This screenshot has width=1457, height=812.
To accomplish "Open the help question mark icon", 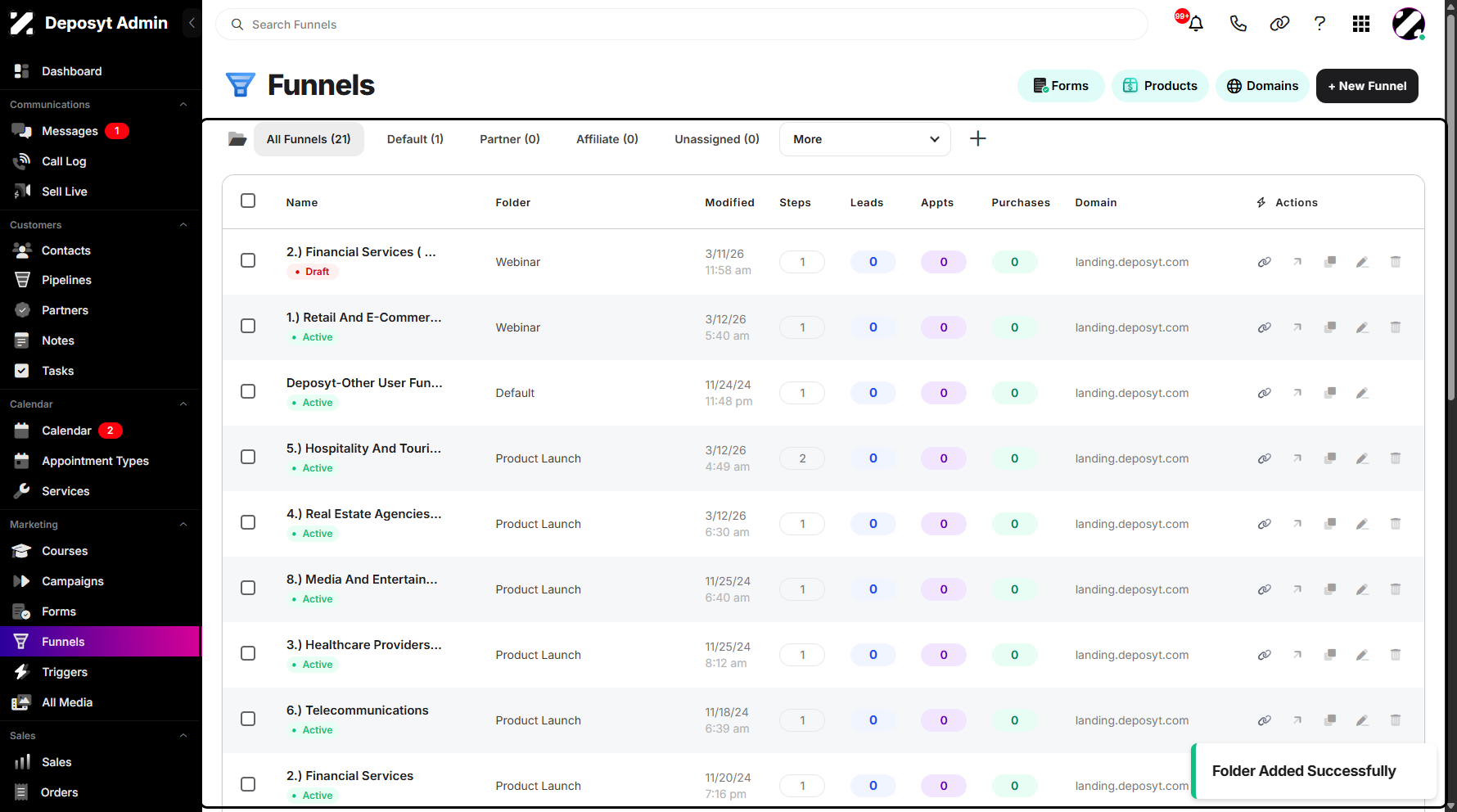I will pyautogui.click(x=1319, y=24).
